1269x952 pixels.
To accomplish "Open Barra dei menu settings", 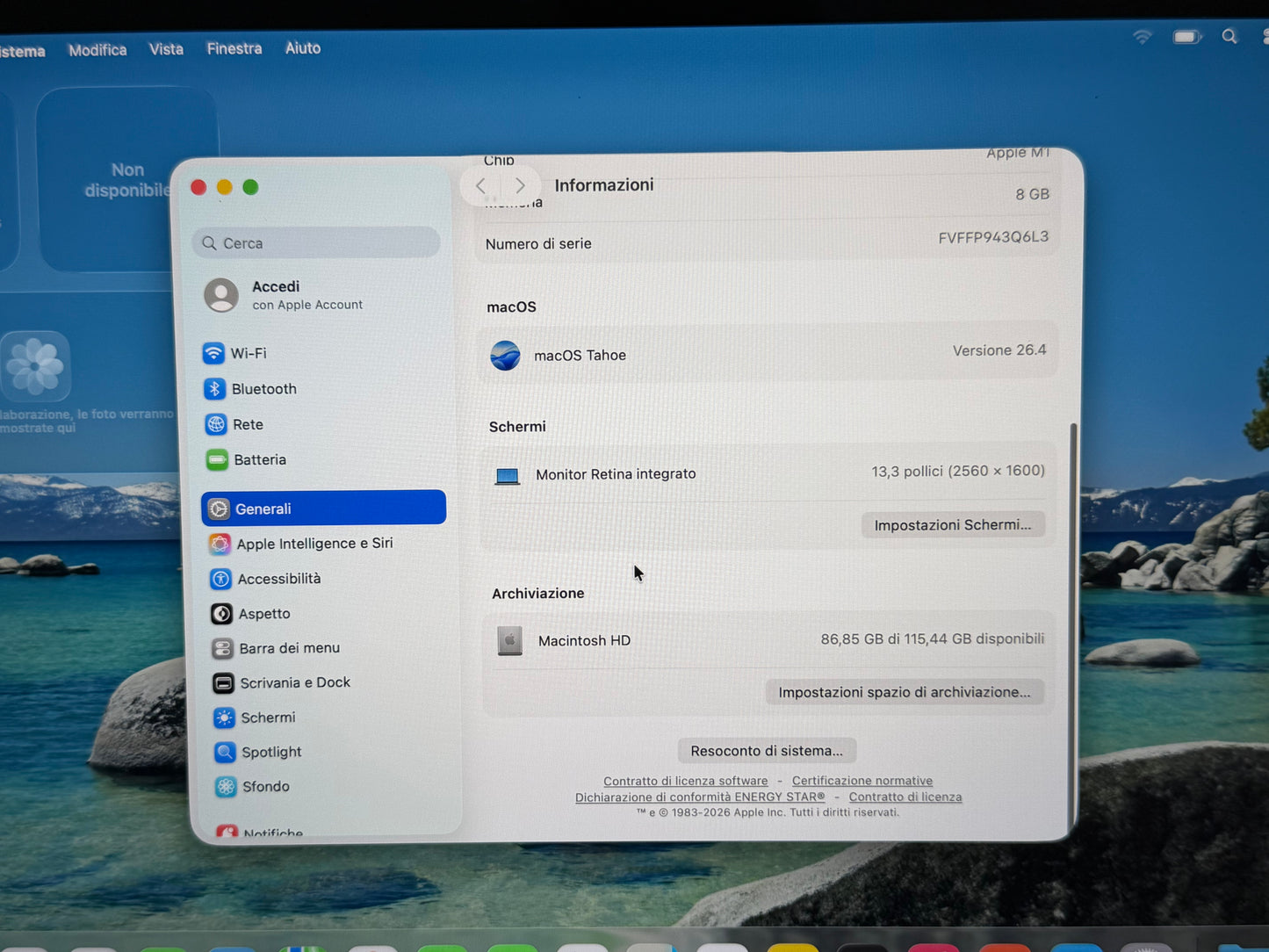I will pyautogui.click(x=276, y=648).
